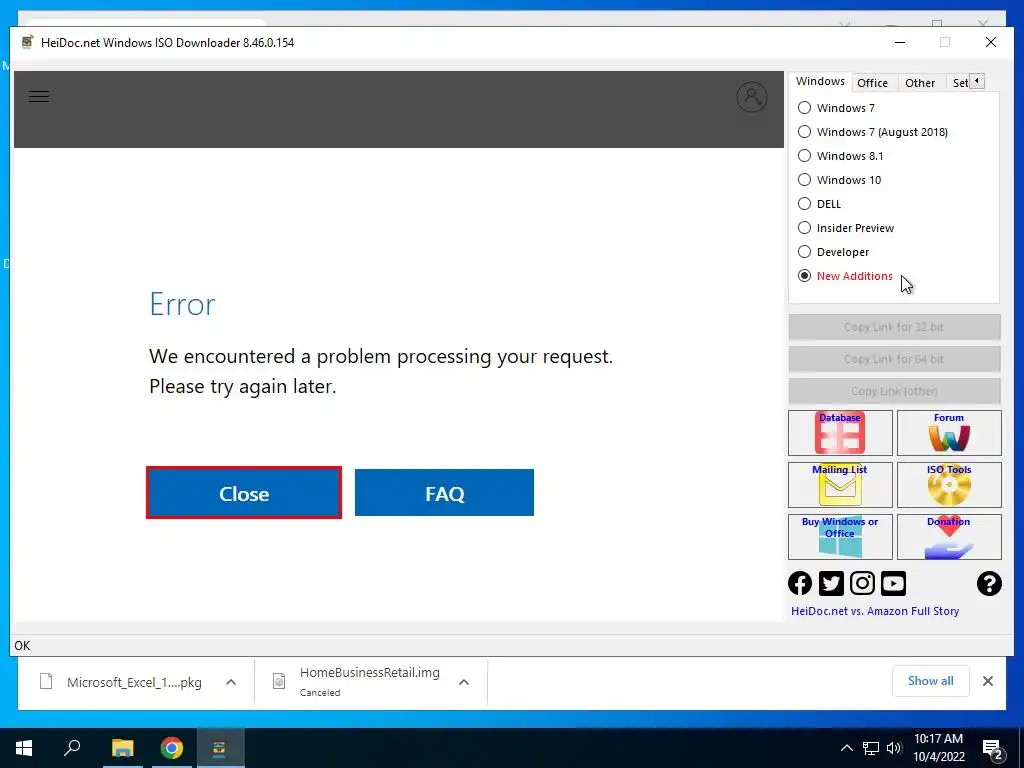
Task: Click the HeiDoc app icon in title bar
Action: (x=27, y=42)
